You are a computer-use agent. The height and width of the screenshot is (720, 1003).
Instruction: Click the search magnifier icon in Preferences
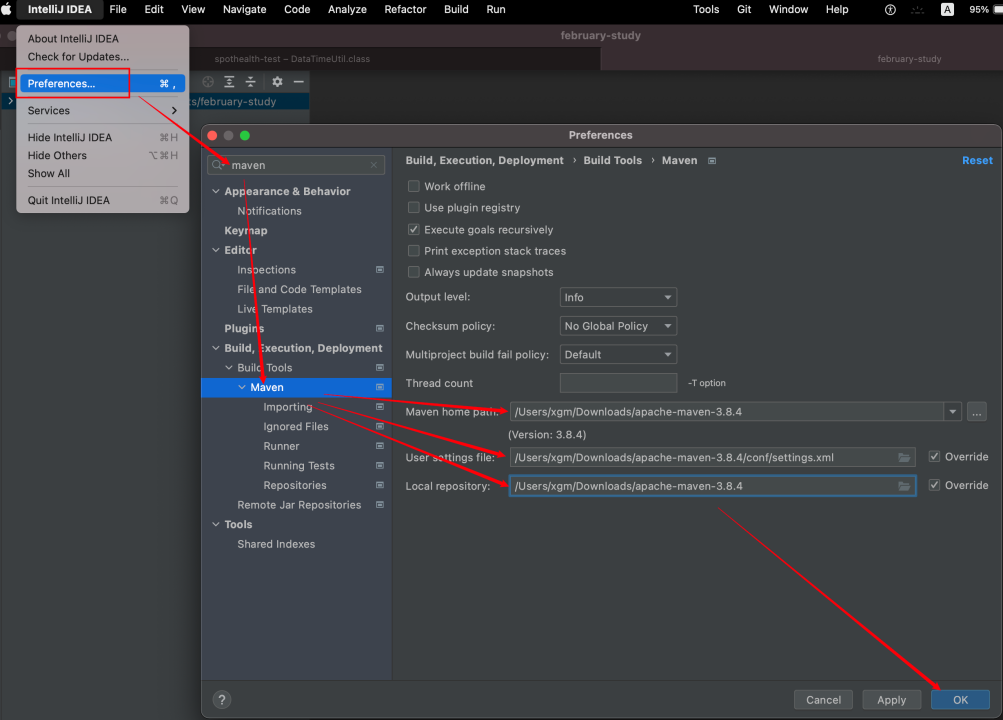click(x=217, y=165)
